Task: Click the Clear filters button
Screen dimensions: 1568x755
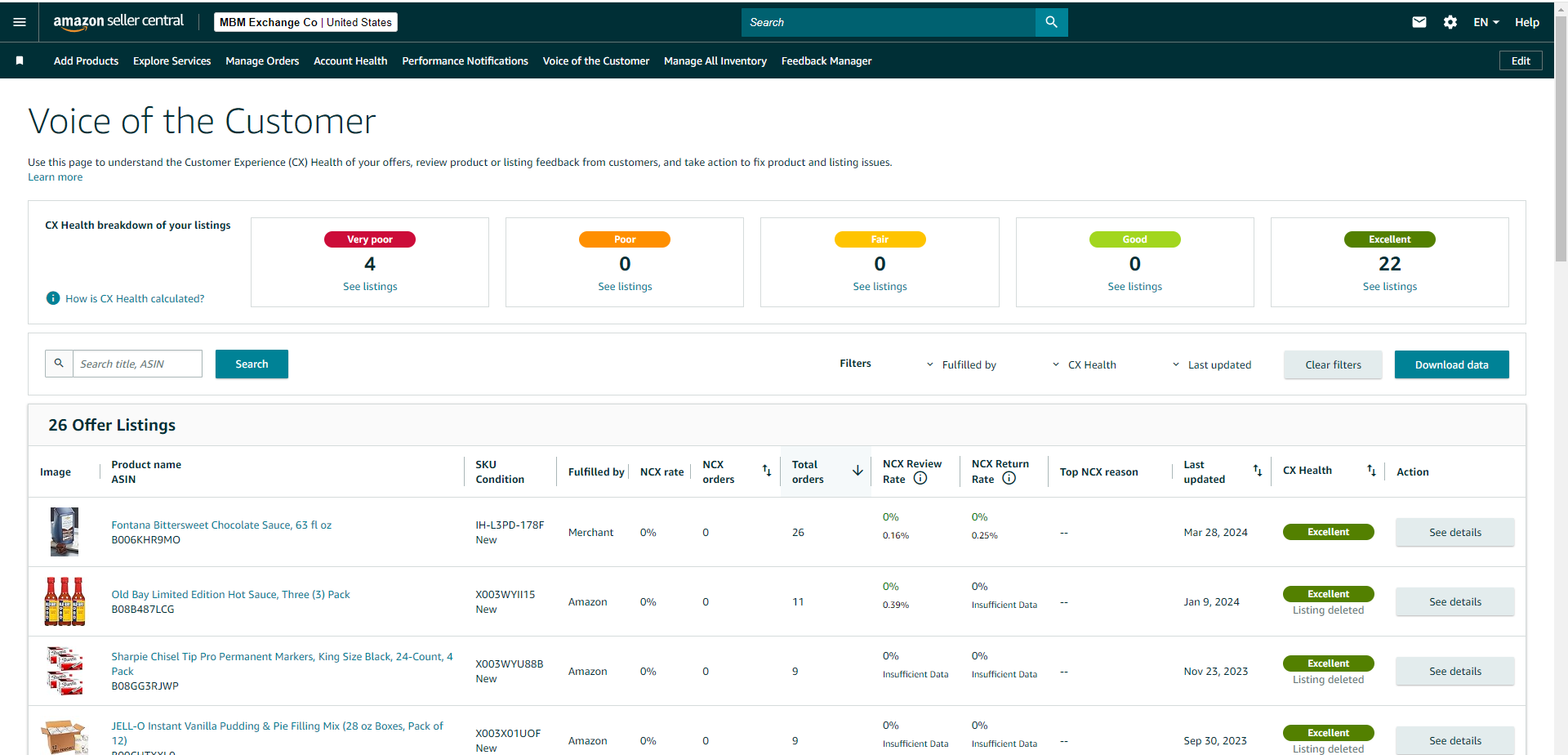Action: coord(1333,364)
